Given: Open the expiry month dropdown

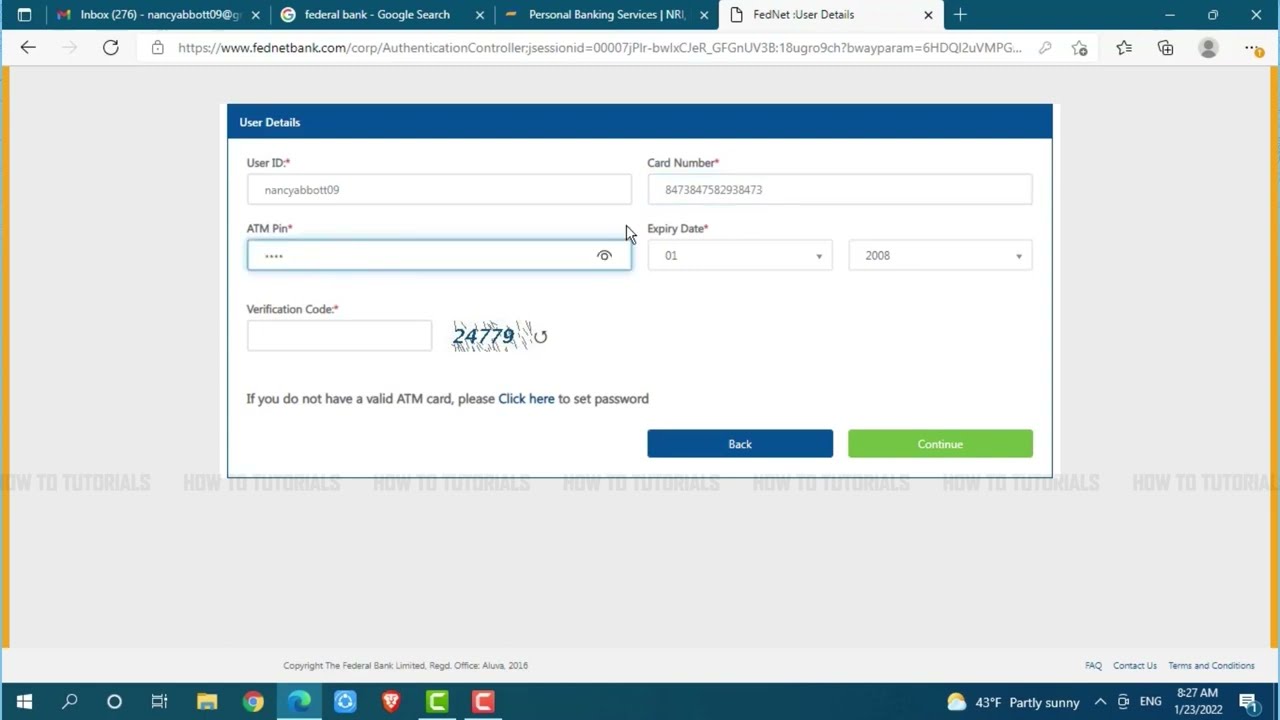Looking at the screenshot, I should pyautogui.click(x=740, y=256).
